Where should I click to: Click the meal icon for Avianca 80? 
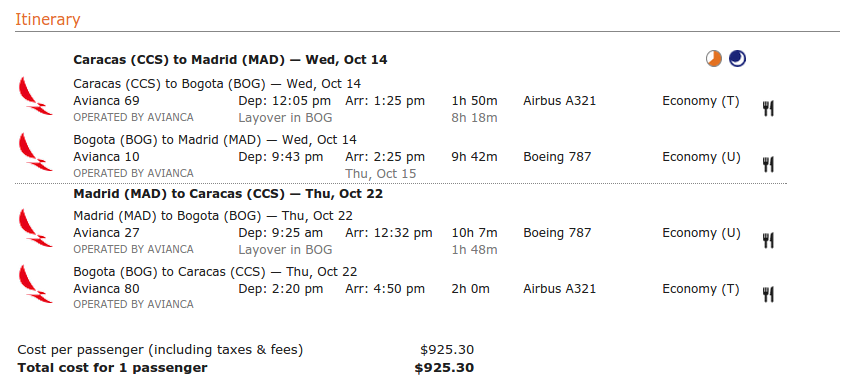click(x=768, y=295)
